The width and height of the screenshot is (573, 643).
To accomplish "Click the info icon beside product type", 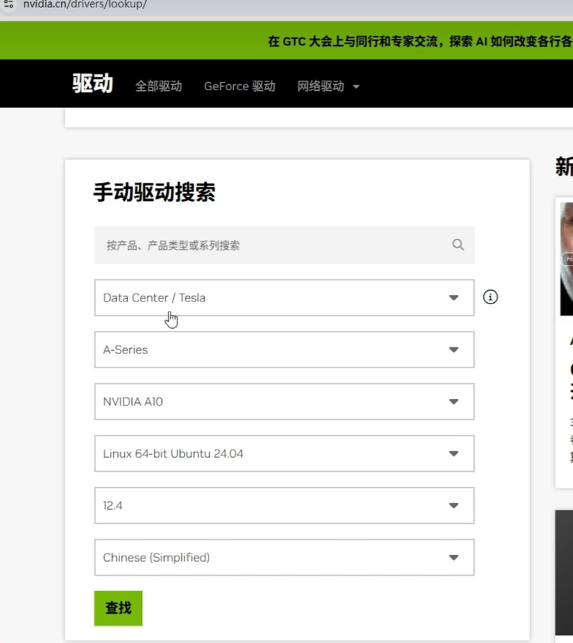I will (x=490, y=297).
